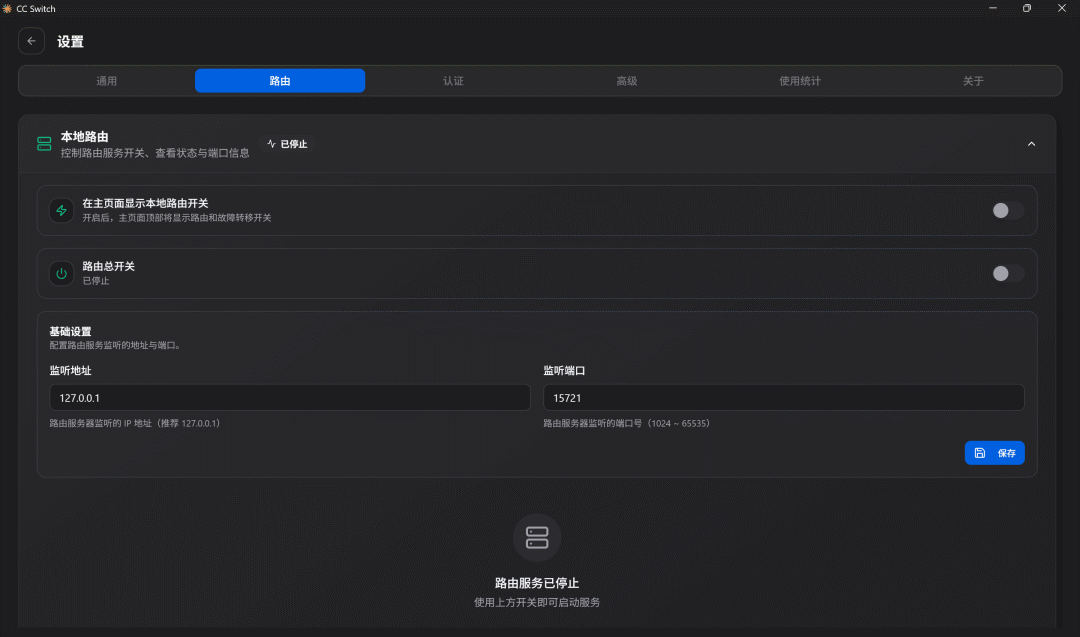Toggle 在主页面显示本地路由开关 switch
Image resolution: width=1080 pixels, height=637 pixels.
click(x=1008, y=210)
